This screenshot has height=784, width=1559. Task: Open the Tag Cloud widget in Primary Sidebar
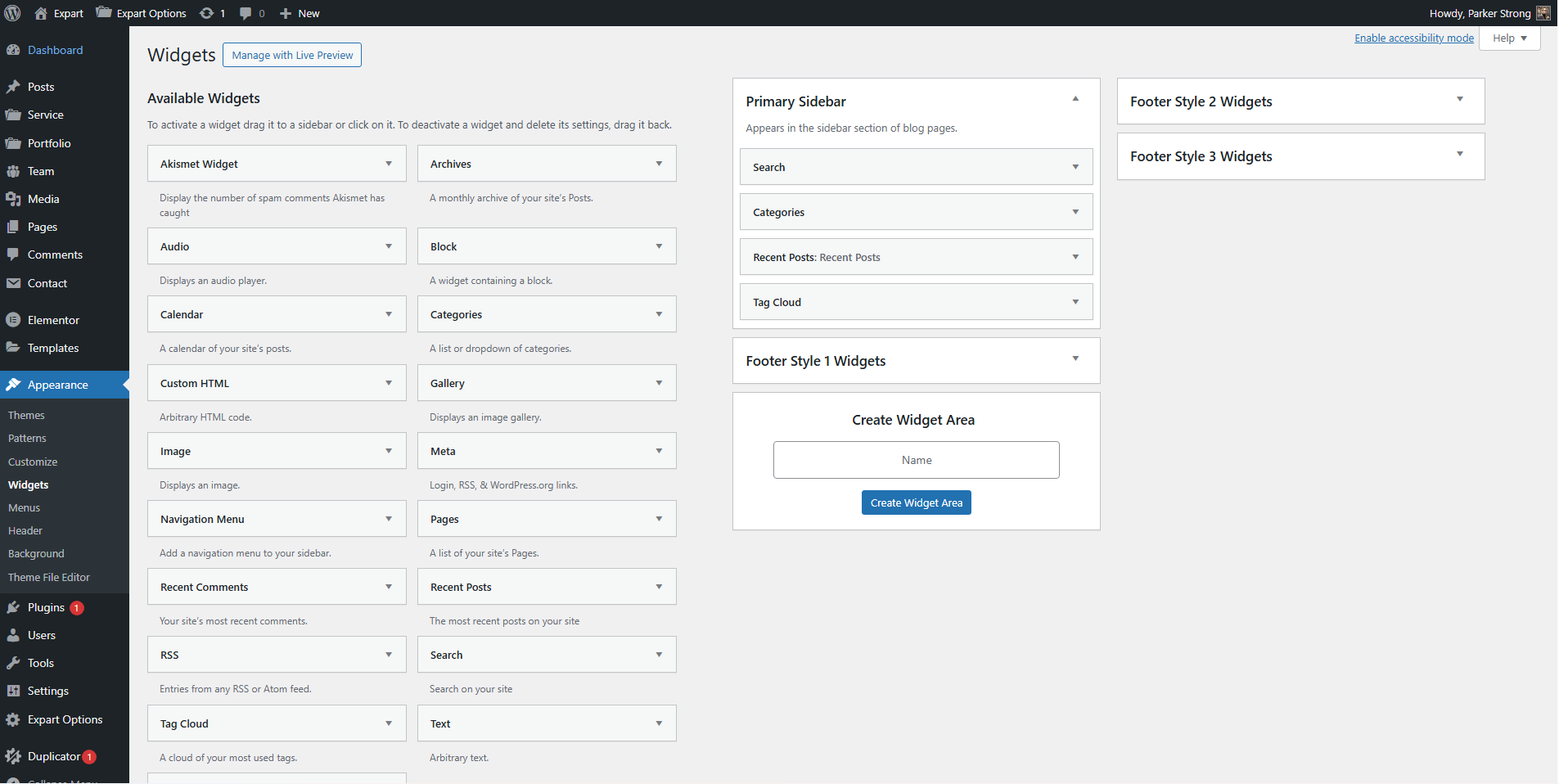coord(1075,302)
